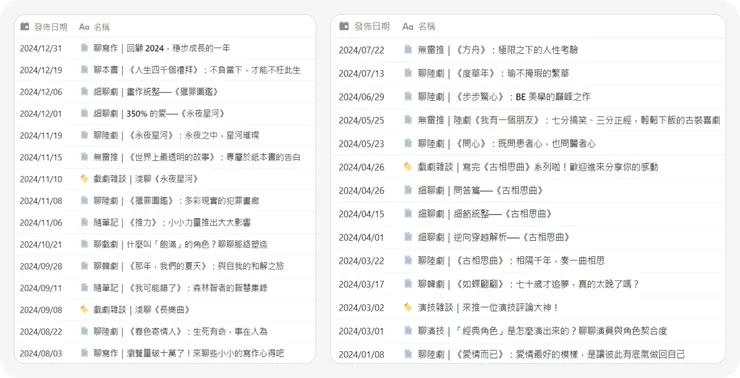This screenshot has width=740, height=378.
Task: Click the calendar icon in the left table's 發佈日期 header
Action: pos(25,26)
